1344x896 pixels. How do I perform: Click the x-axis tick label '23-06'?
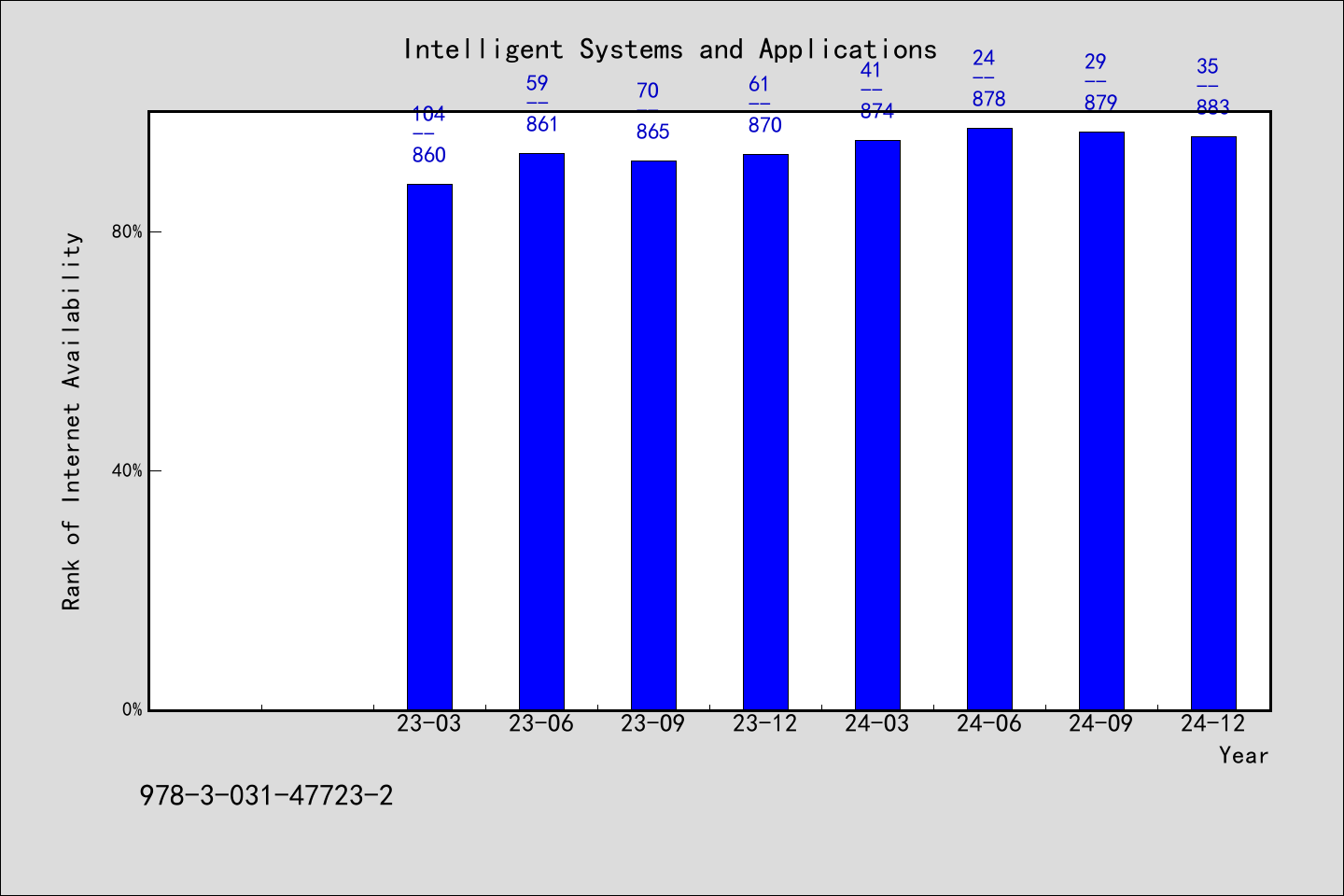pos(541,723)
